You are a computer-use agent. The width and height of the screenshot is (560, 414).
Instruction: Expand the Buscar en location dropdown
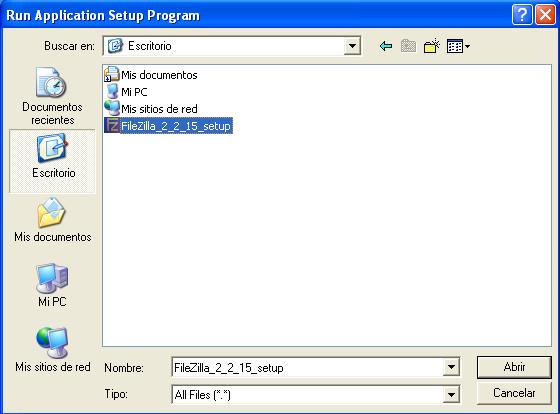352,46
